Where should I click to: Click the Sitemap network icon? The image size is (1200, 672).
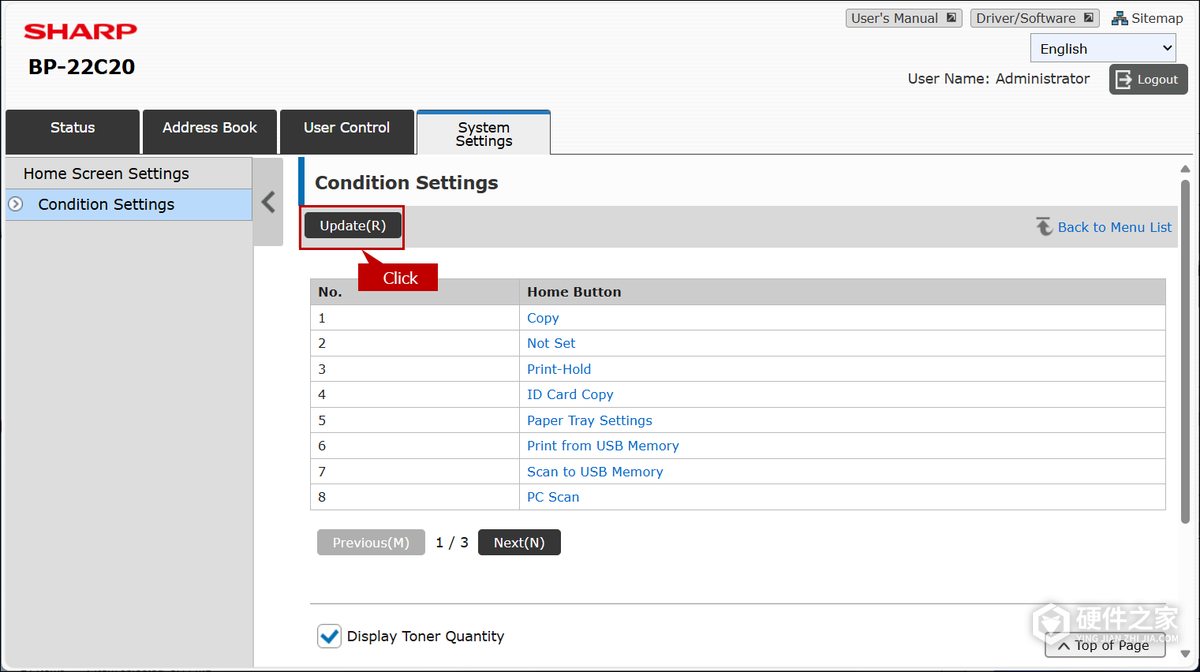click(x=1120, y=18)
